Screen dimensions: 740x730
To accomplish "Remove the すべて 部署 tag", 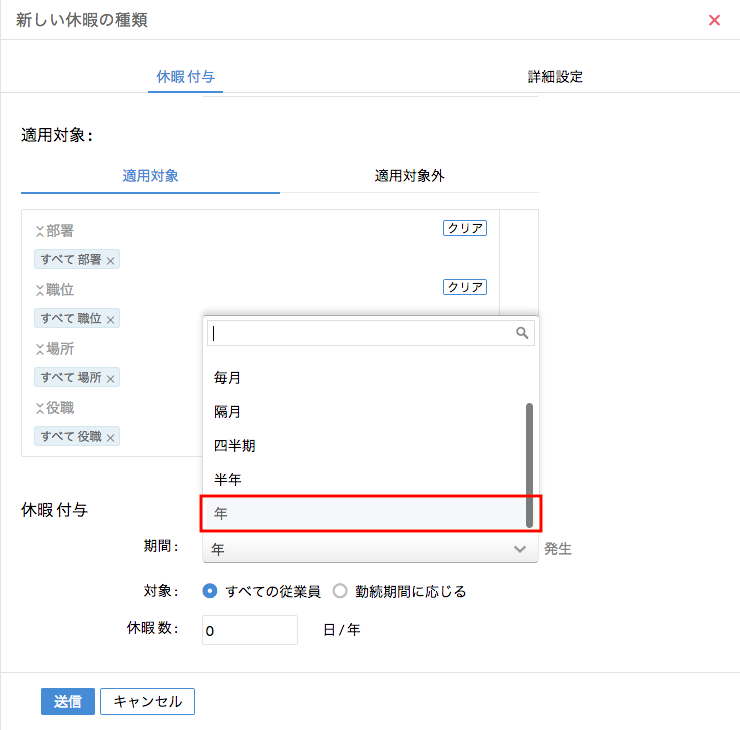I will click(111, 261).
